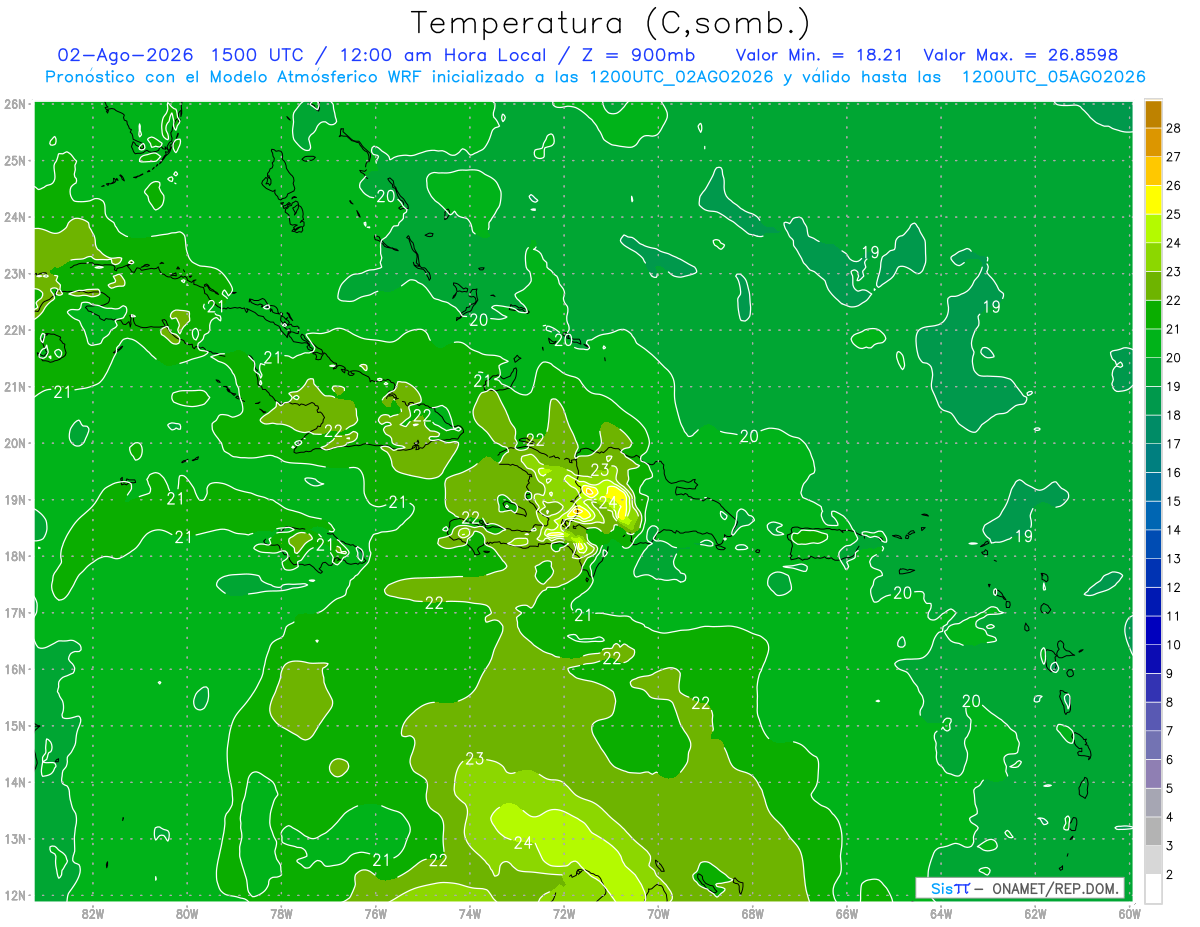Click the "Sisπ" logo text

(950, 889)
